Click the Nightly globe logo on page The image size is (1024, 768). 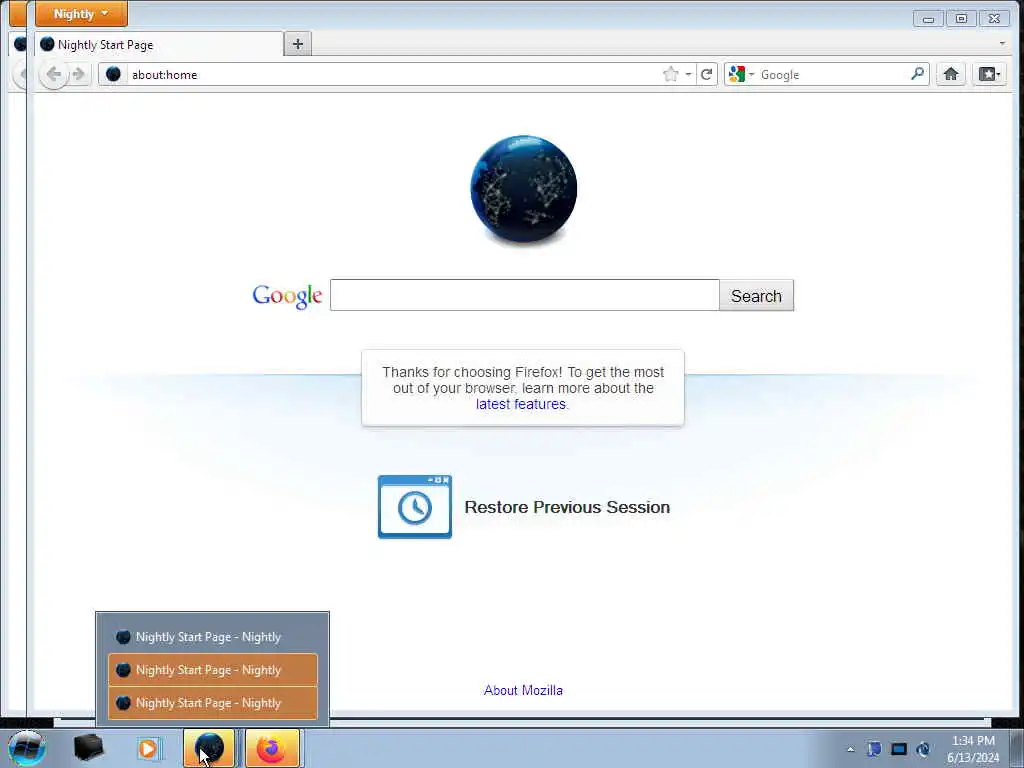tap(524, 189)
